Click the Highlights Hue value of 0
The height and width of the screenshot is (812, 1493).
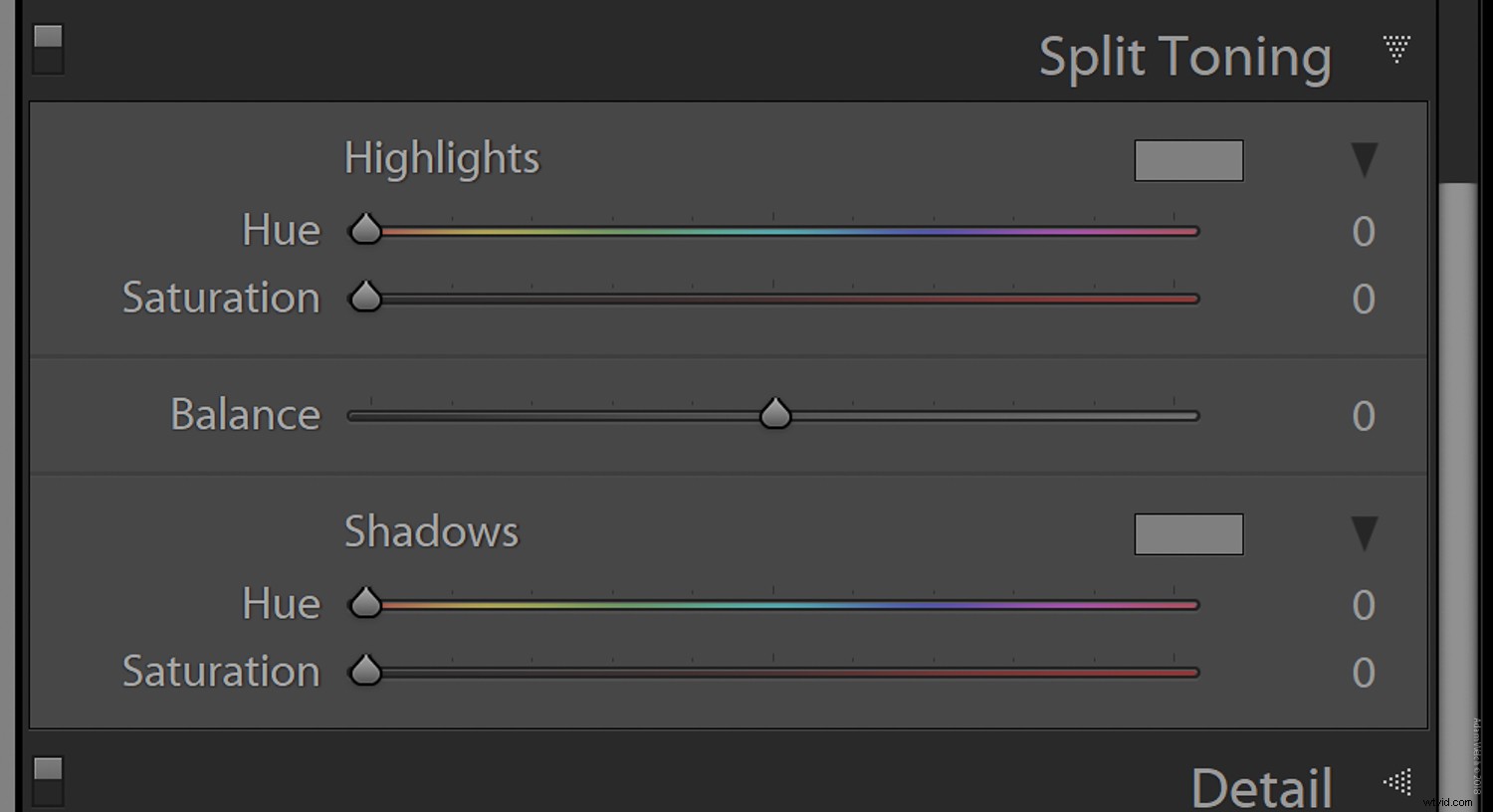pyautogui.click(x=1364, y=231)
